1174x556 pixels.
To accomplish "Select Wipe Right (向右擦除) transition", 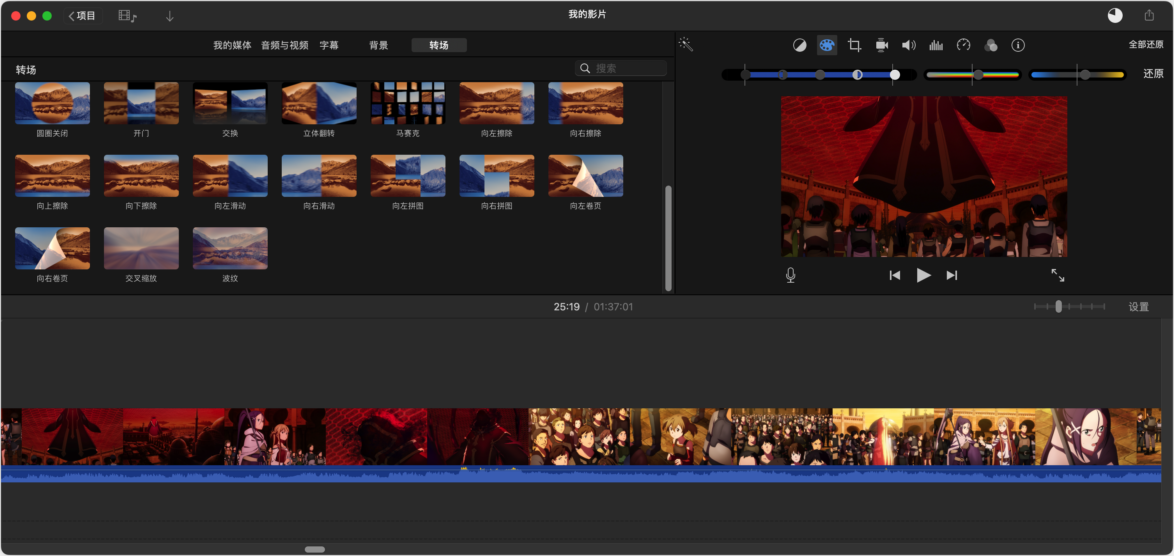I will coord(586,103).
